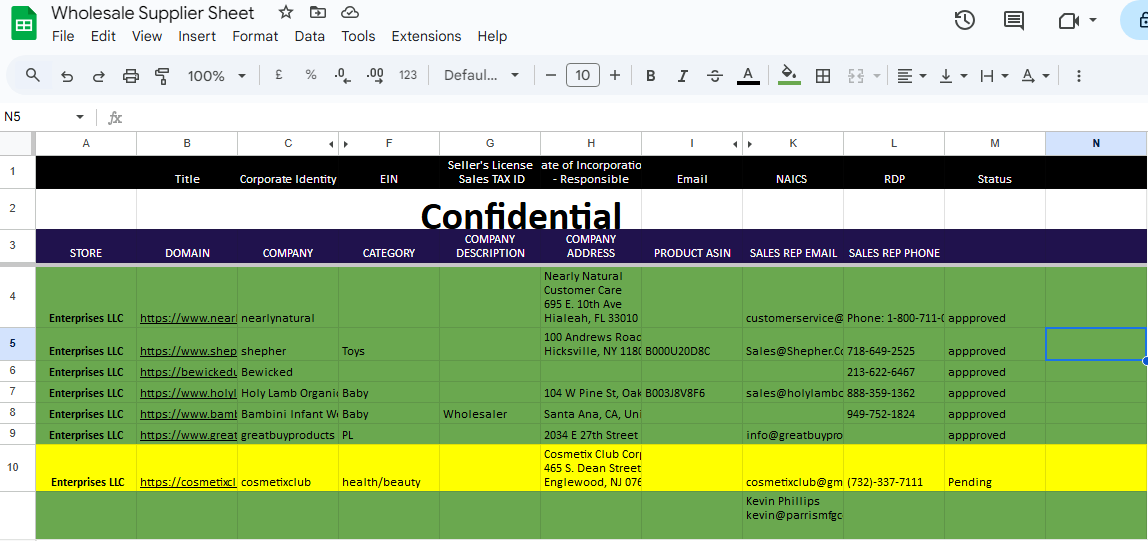Redo the last action

98,75
